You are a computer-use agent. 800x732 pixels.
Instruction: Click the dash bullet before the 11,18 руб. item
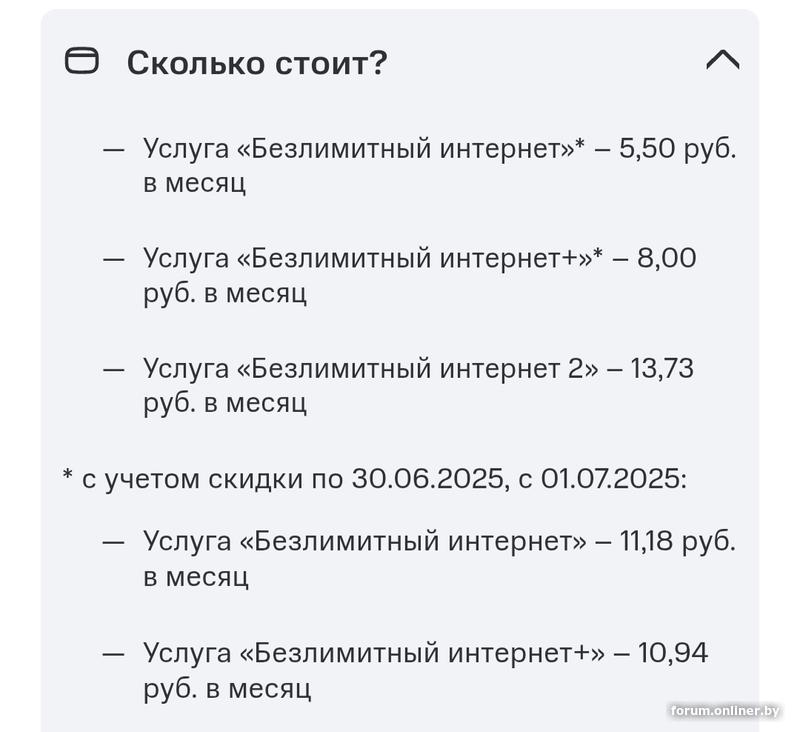click(x=114, y=543)
